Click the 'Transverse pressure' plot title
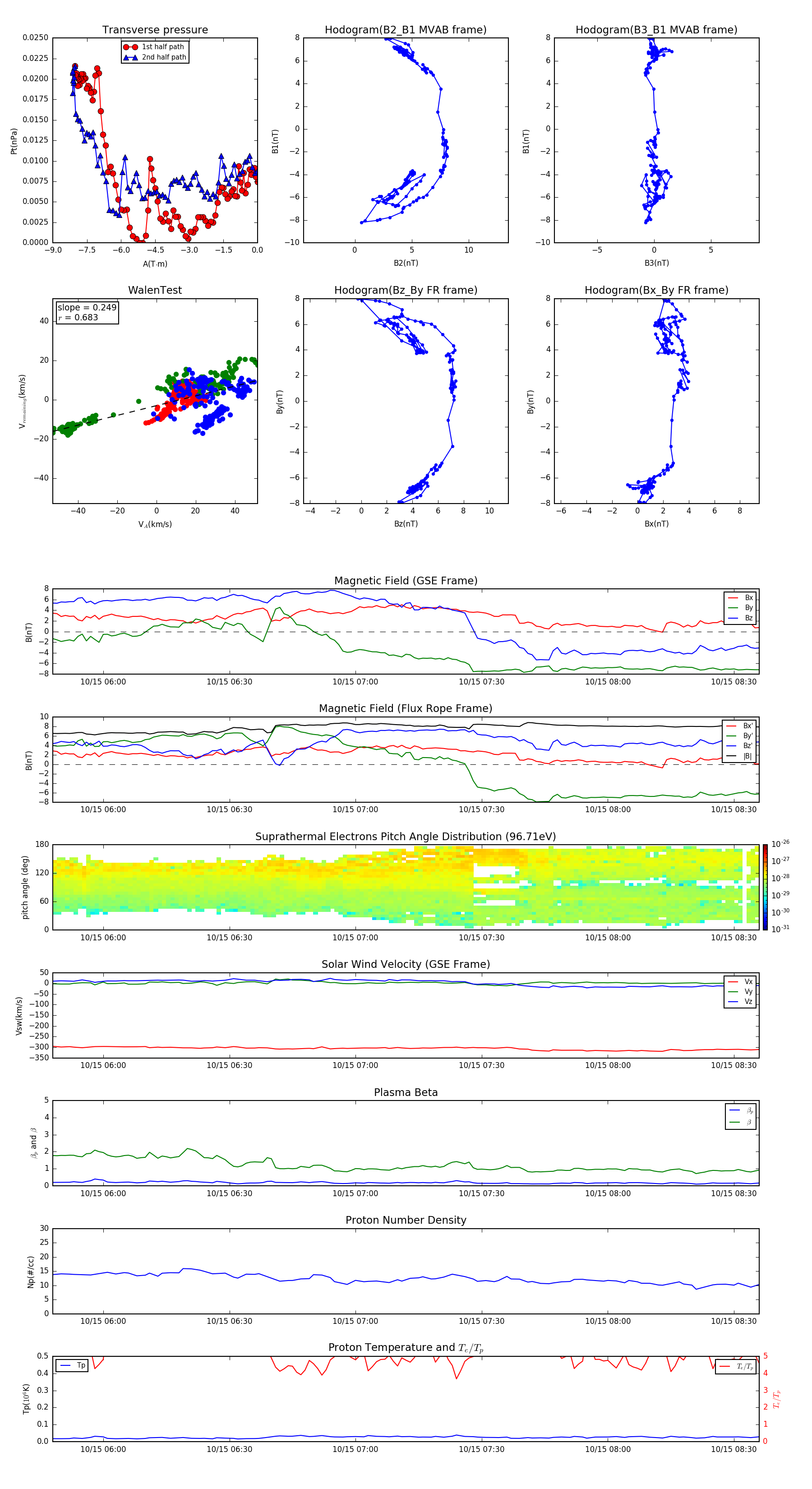 [155, 29]
